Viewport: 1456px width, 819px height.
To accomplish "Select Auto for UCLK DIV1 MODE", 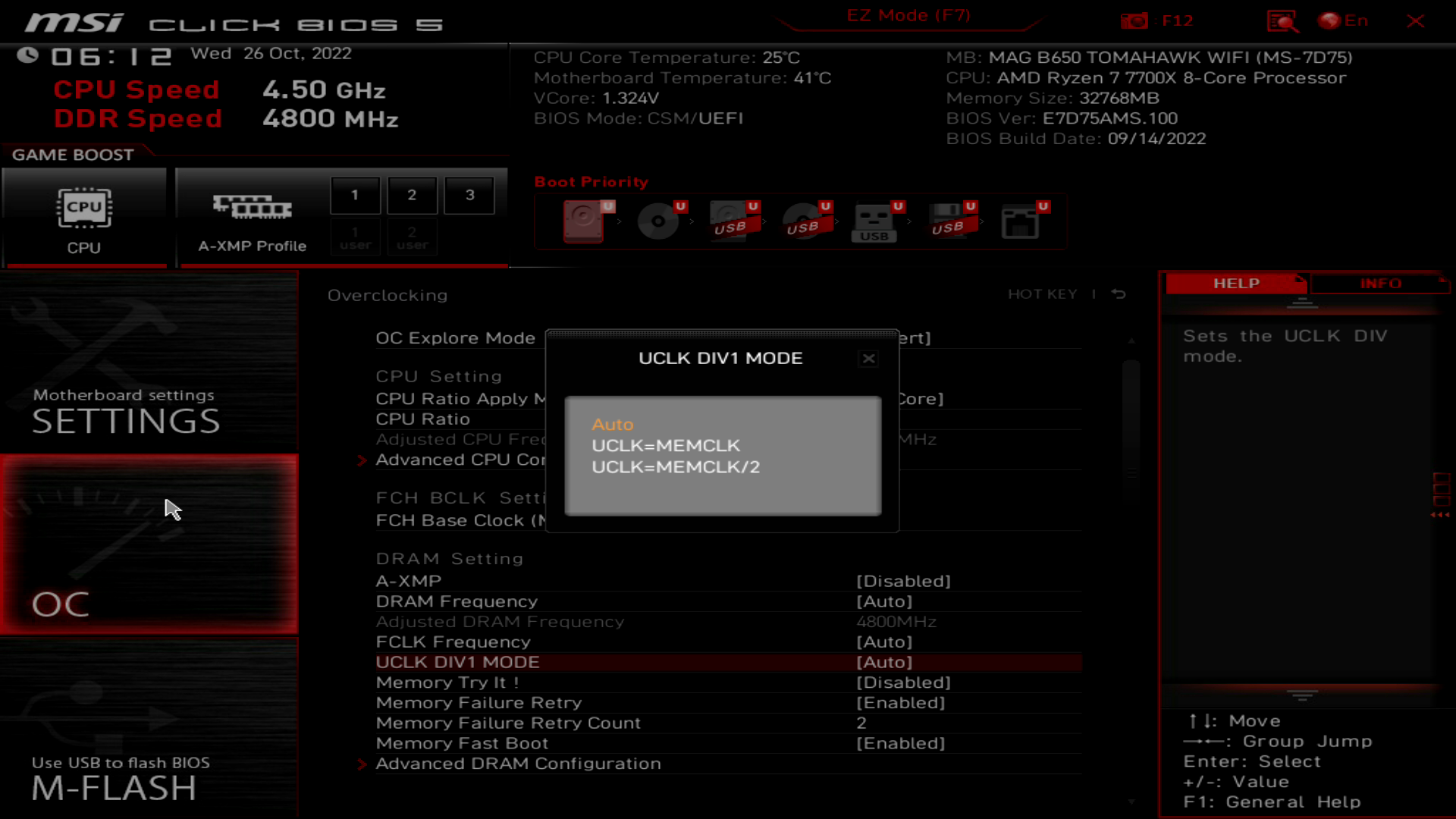I will point(613,424).
